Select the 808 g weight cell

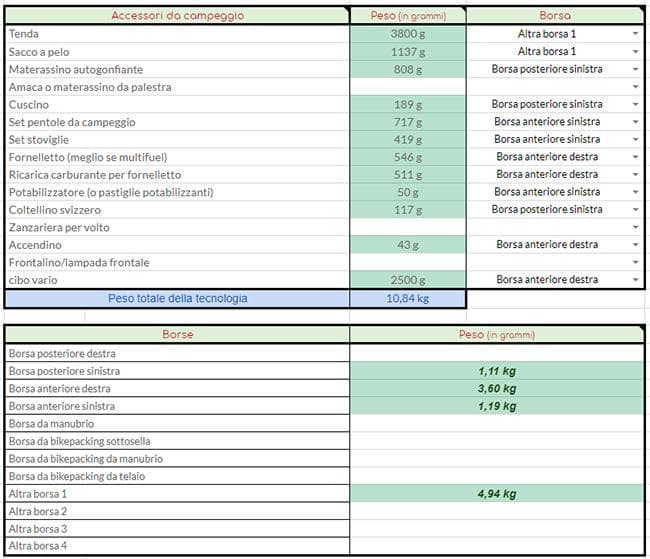pos(408,69)
